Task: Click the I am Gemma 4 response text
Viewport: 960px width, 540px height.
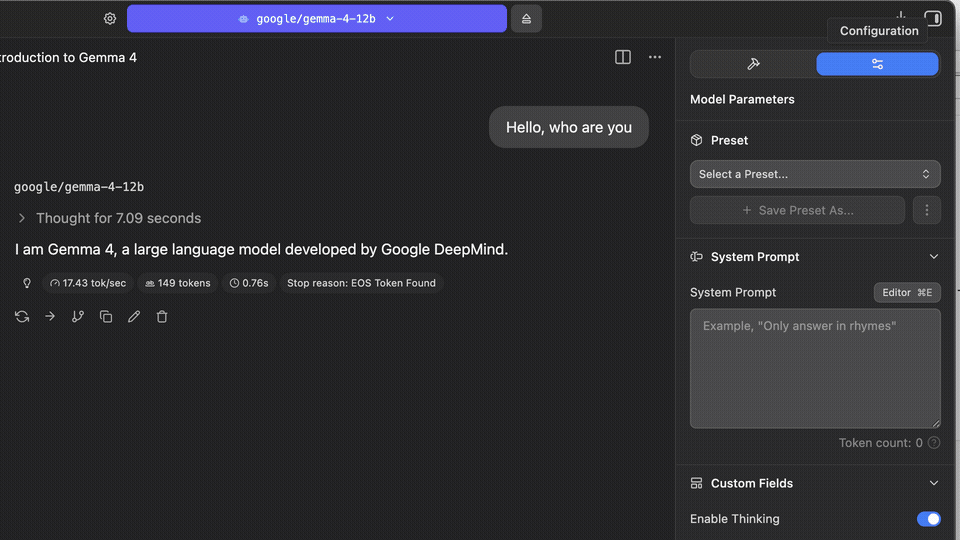Action: tap(261, 249)
